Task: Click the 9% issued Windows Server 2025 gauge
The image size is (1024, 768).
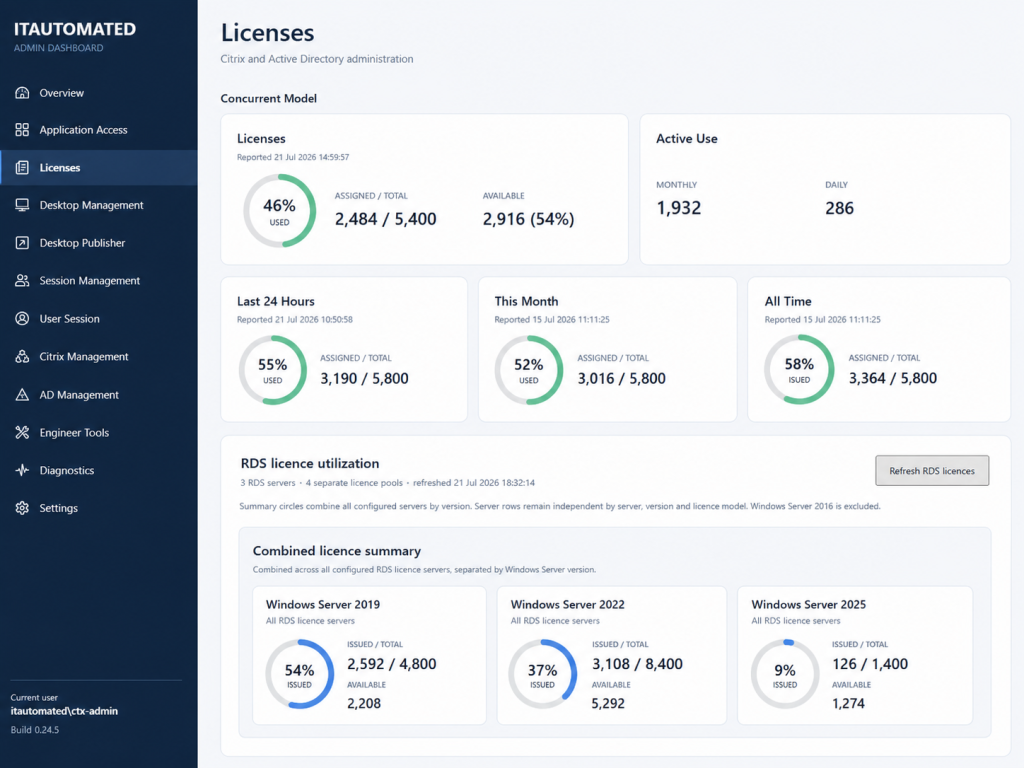Action: (x=785, y=675)
